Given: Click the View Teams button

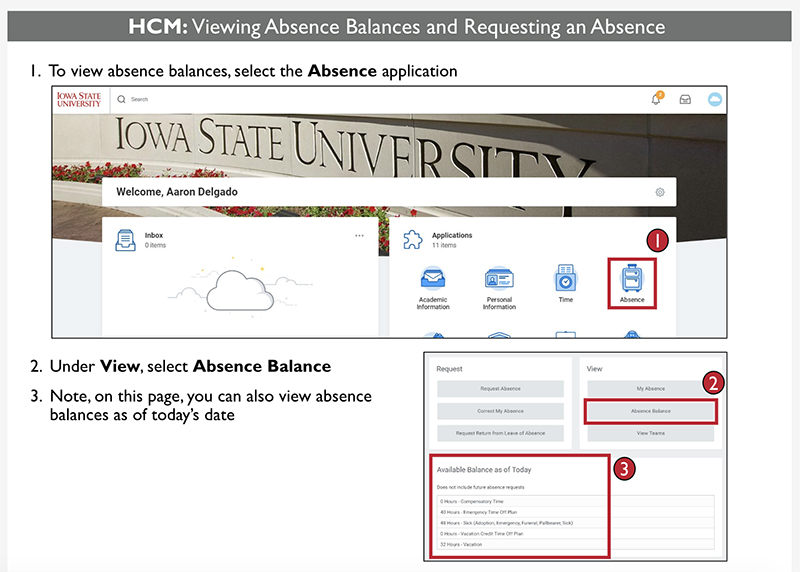Looking at the screenshot, I should tap(651, 433).
